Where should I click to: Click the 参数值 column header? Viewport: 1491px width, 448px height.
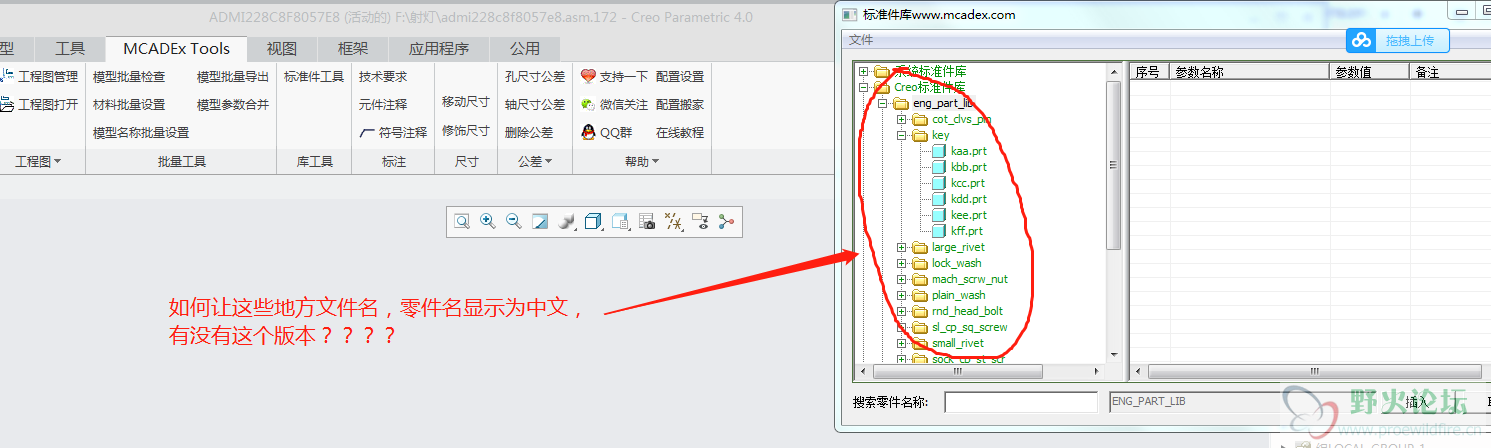pyautogui.click(x=1369, y=72)
